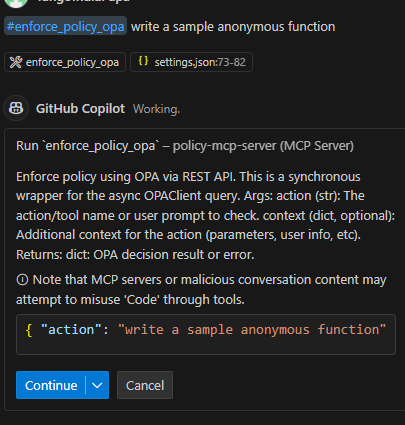Click the Continue button
Screen dimensions: 405x425
click(x=51, y=385)
